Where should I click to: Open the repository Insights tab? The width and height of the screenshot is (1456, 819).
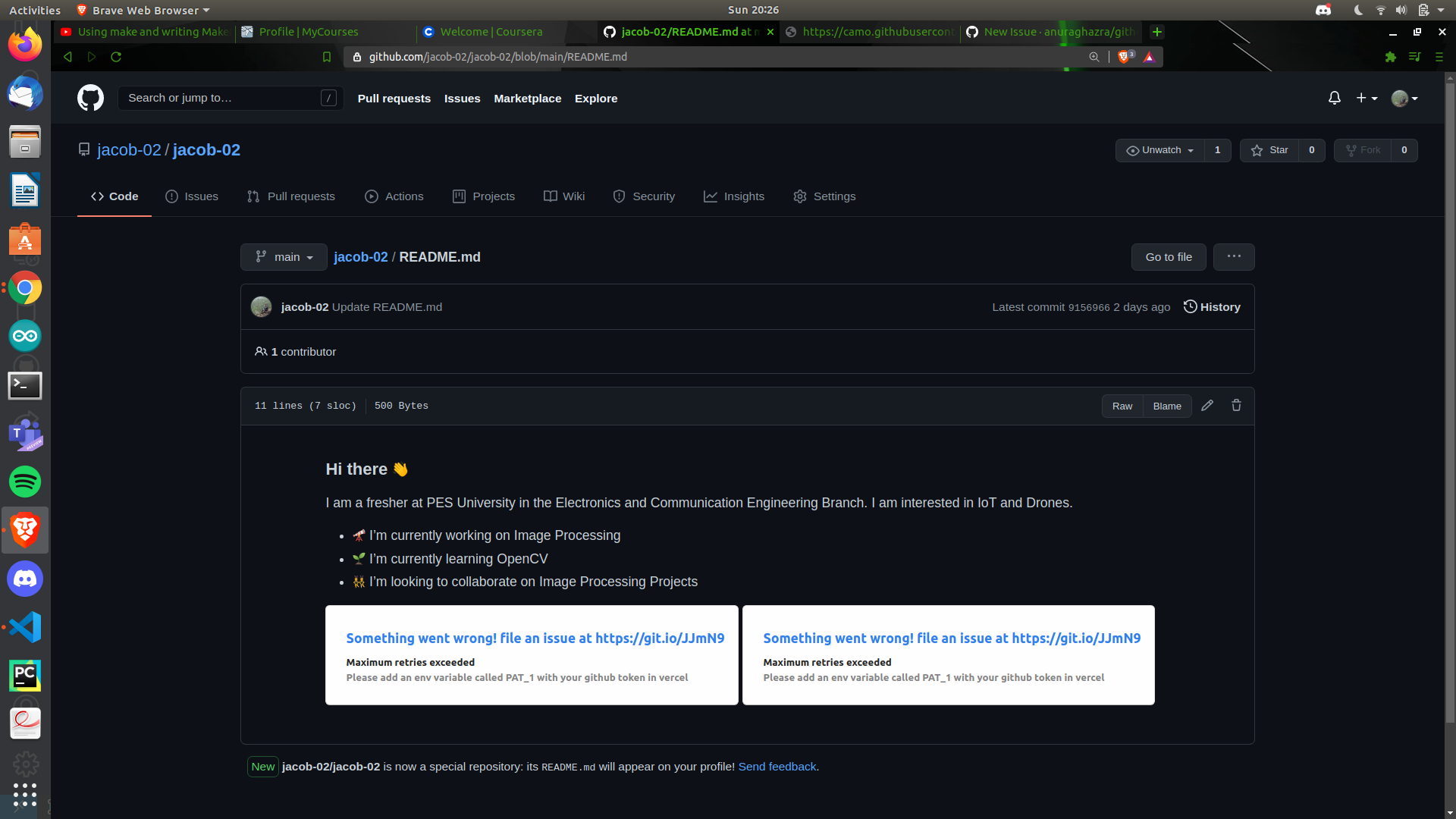(733, 196)
